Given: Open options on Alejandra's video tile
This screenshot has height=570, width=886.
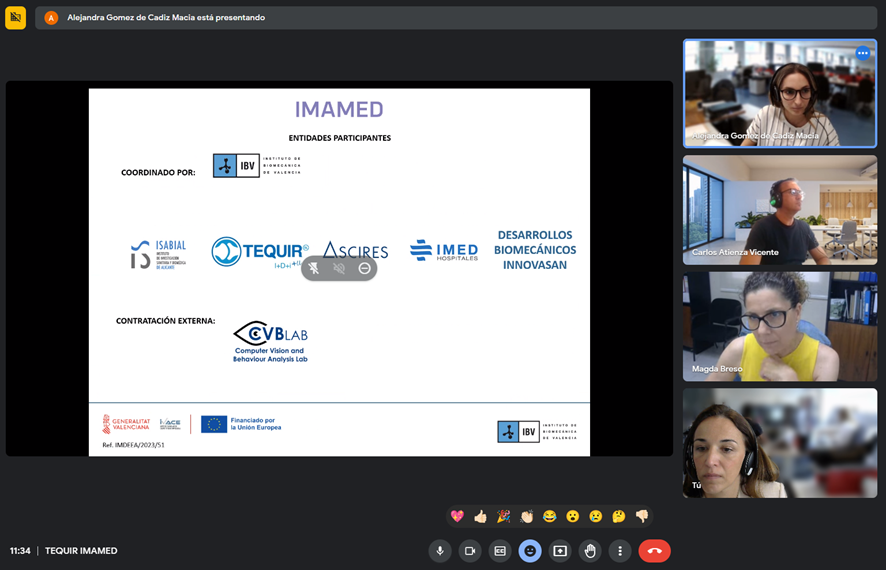Looking at the screenshot, I should pos(862,53).
